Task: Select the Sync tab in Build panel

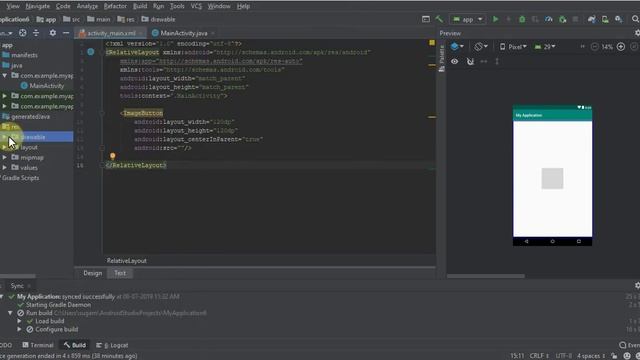Action: [x=17, y=286]
